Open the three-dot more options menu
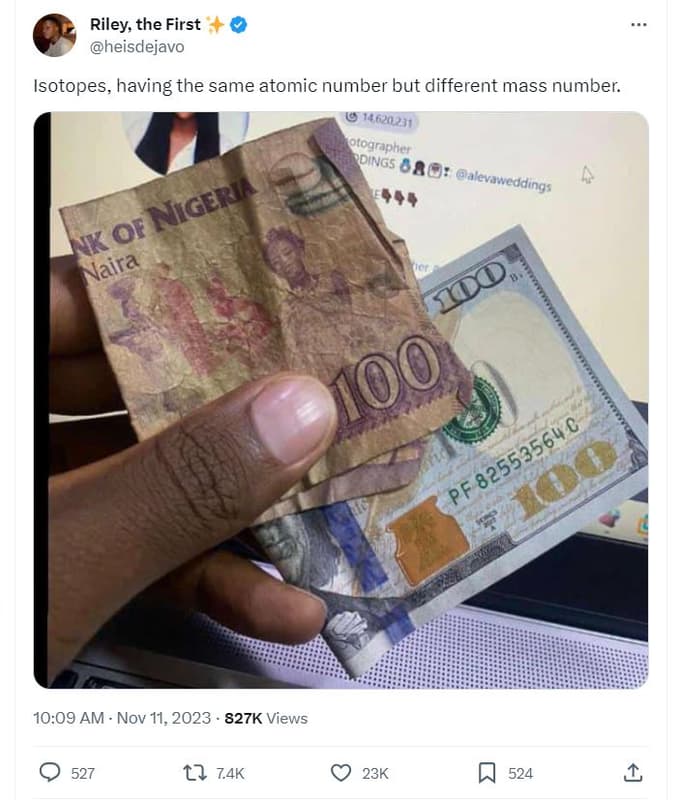Viewport: 678px width, 800px height. click(638, 24)
